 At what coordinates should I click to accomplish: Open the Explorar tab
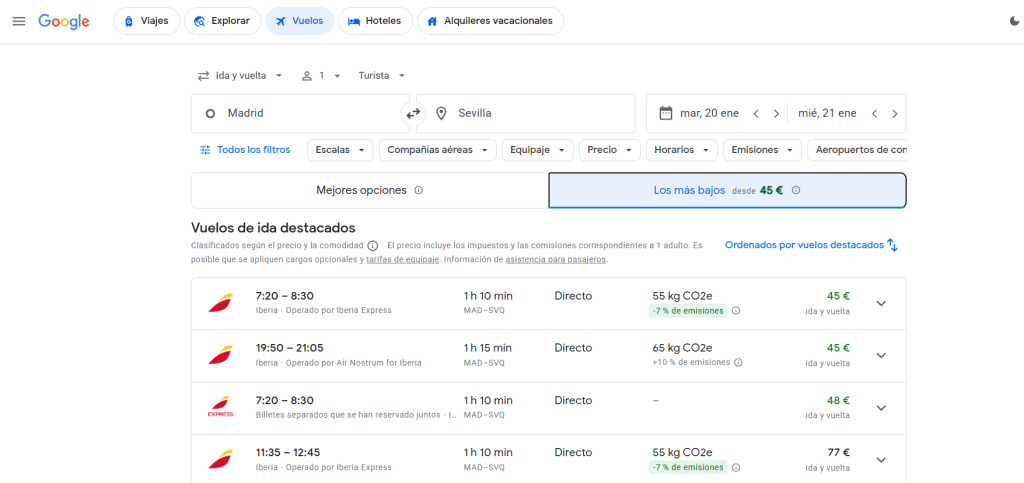[223, 21]
